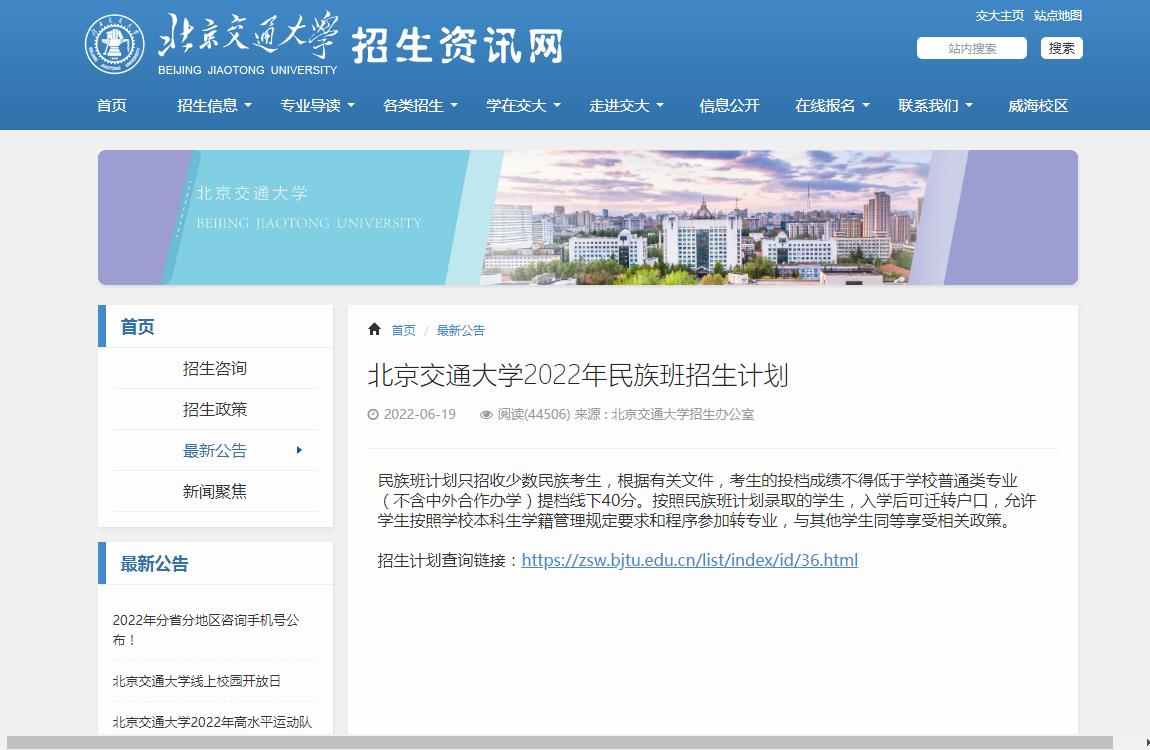This screenshot has height=750, width=1150.
Task: Click the publish date 2022-06-19
Action: pos(420,414)
